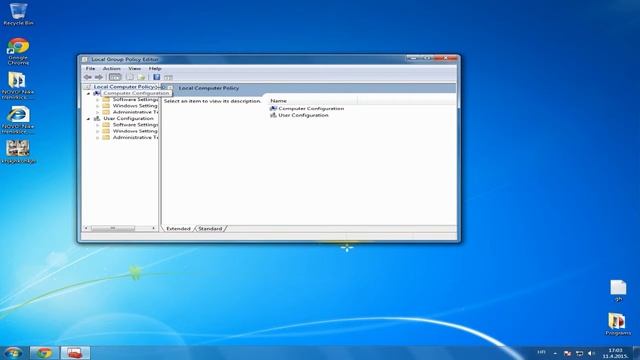The image size is (640, 360).
Task: Expand Windows Settings under User Configuration
Action: pos(98,131)
